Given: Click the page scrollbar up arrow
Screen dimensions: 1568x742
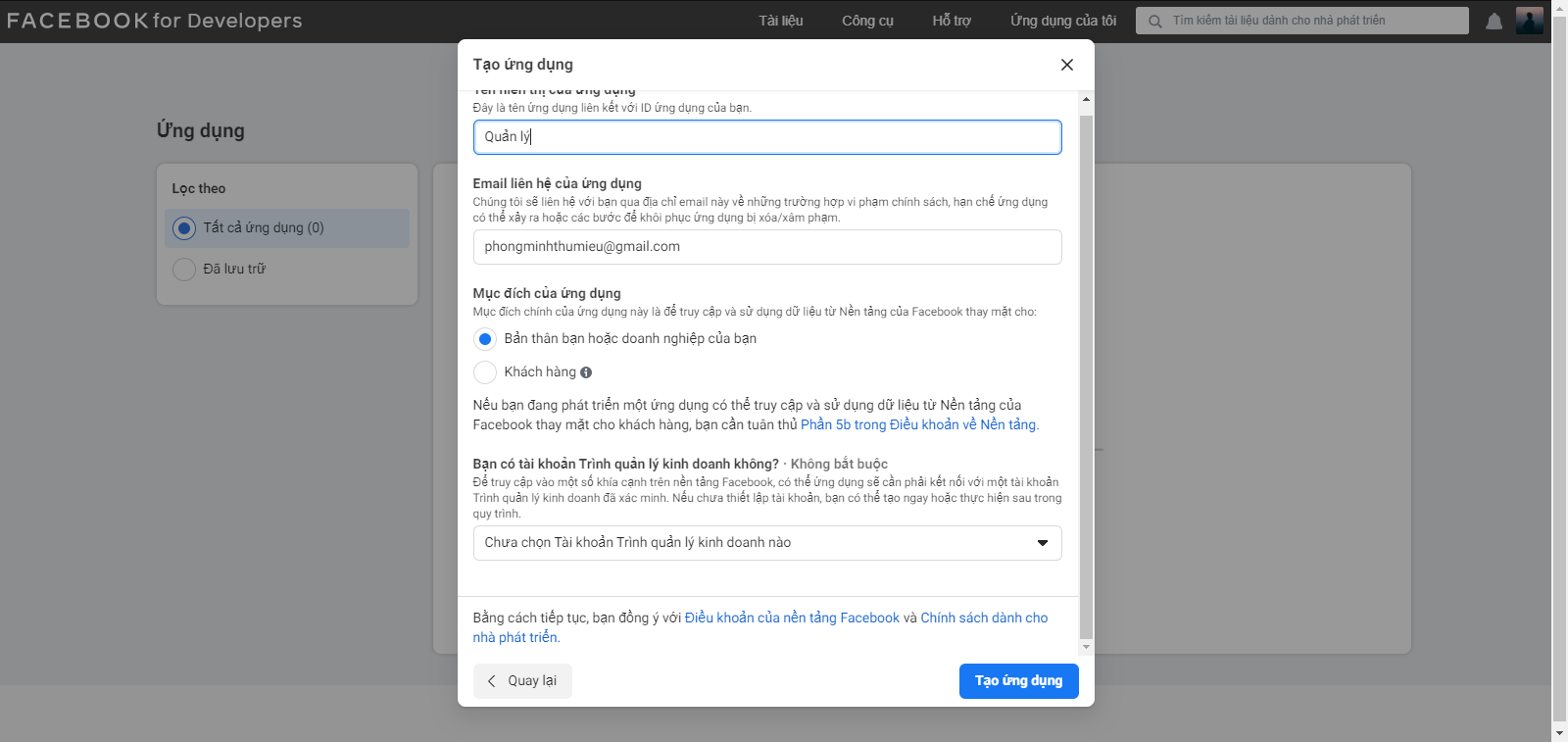Looking at the screenshot, I should pyautogui.click(x=1559, y=8).
